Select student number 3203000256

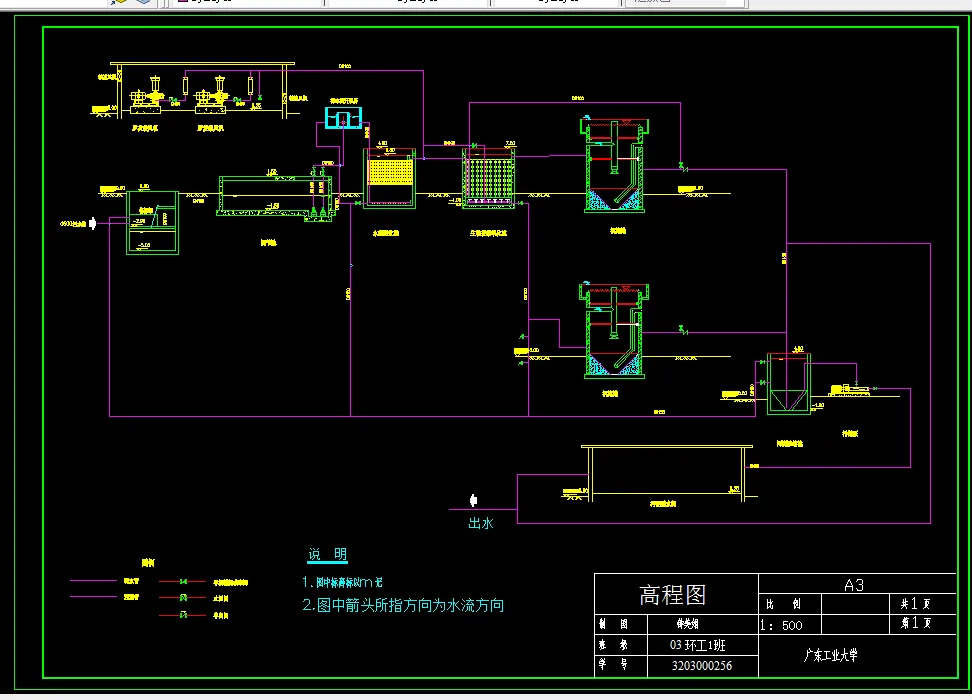click(x=702, y=666)
